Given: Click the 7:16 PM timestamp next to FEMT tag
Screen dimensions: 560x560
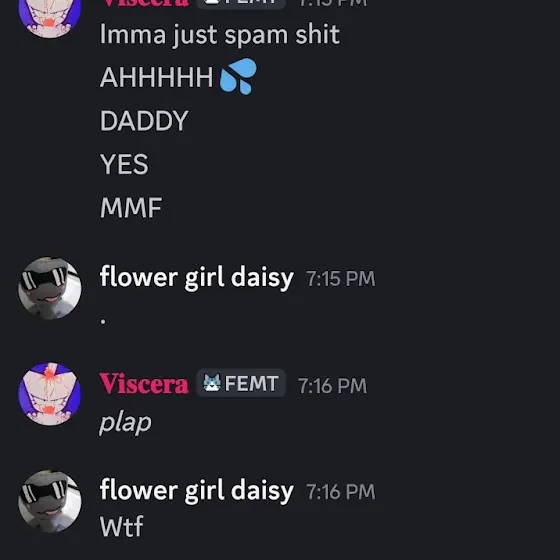Looking at the screenshot, I should [332, 386].
